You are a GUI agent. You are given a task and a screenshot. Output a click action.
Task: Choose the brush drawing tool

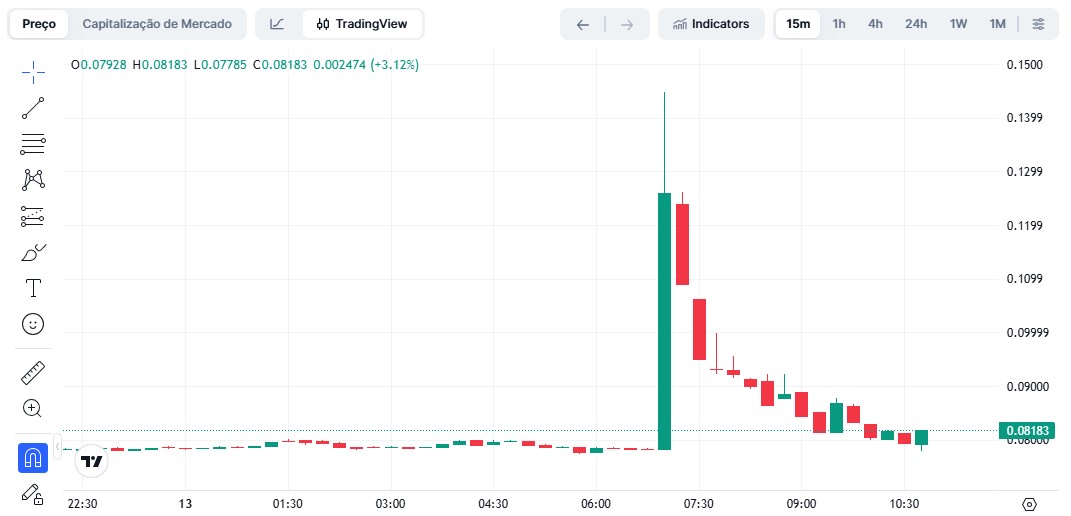coord(33,252)
